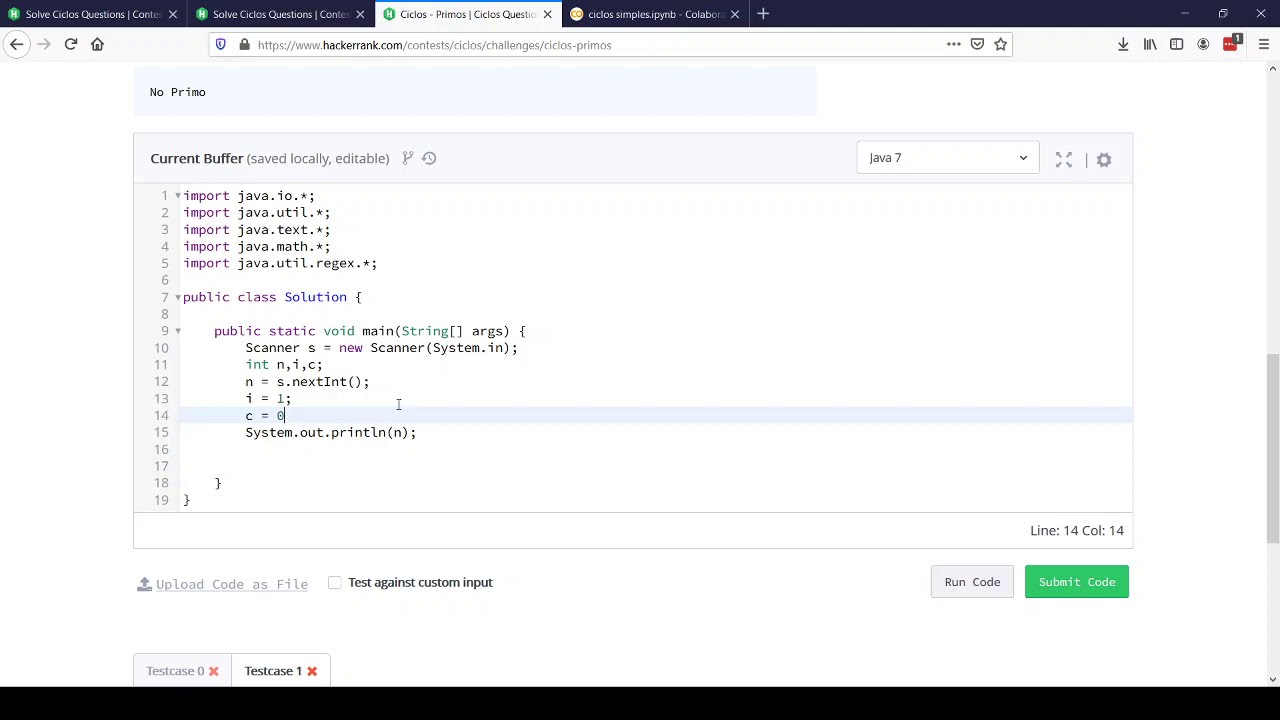This screenshot has width=1280, height=720.
Task: Click the shield tracking protection icon
Action: coord(221,44)
